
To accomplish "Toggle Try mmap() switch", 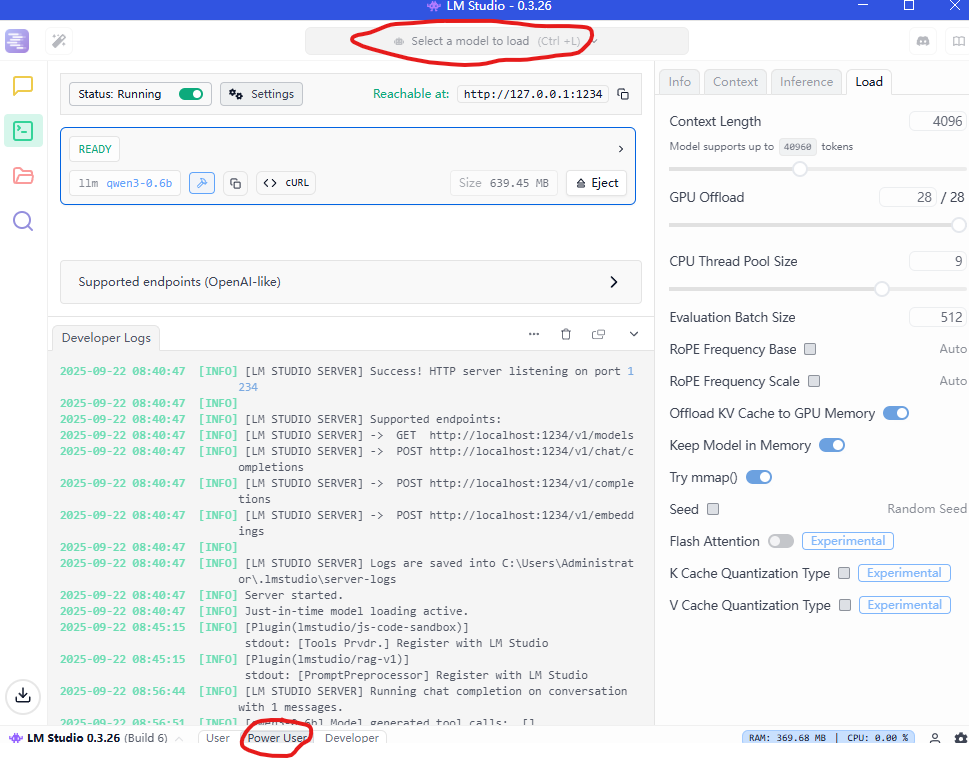I will tap(759, 477).
